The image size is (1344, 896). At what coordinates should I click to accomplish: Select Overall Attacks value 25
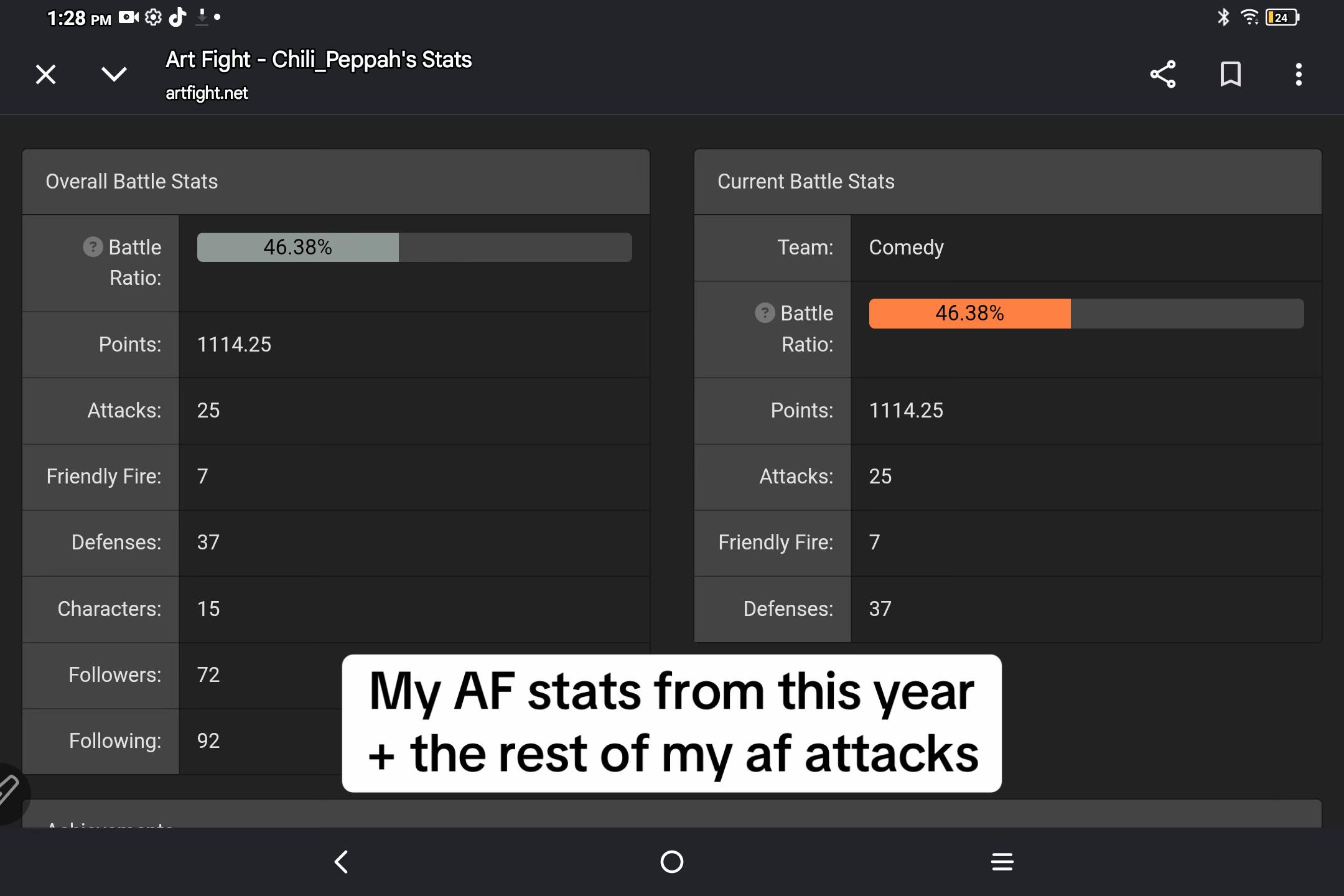(208, 411)
